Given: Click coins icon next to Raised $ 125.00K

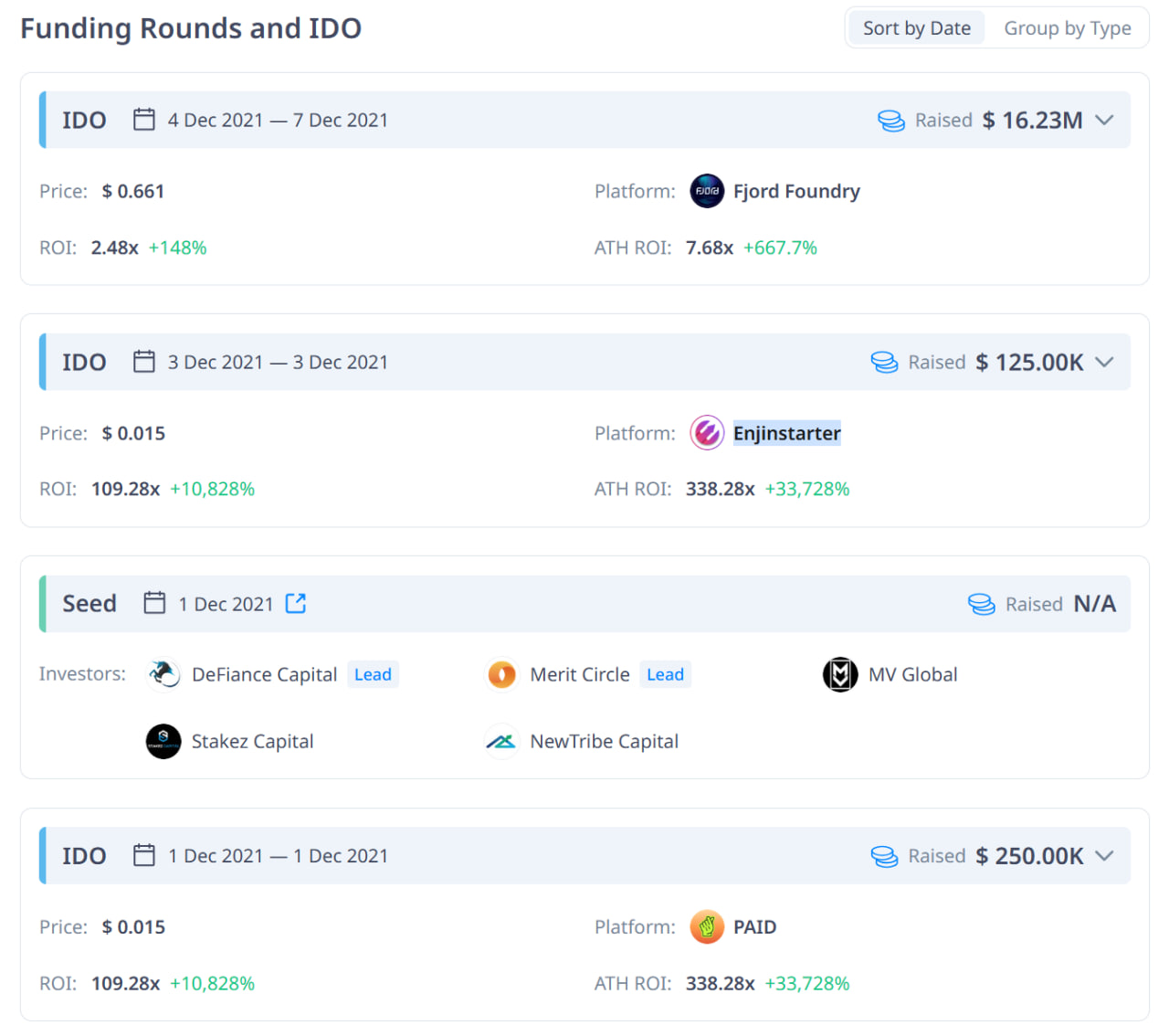Looking at the screenshot, I should 884,363.
